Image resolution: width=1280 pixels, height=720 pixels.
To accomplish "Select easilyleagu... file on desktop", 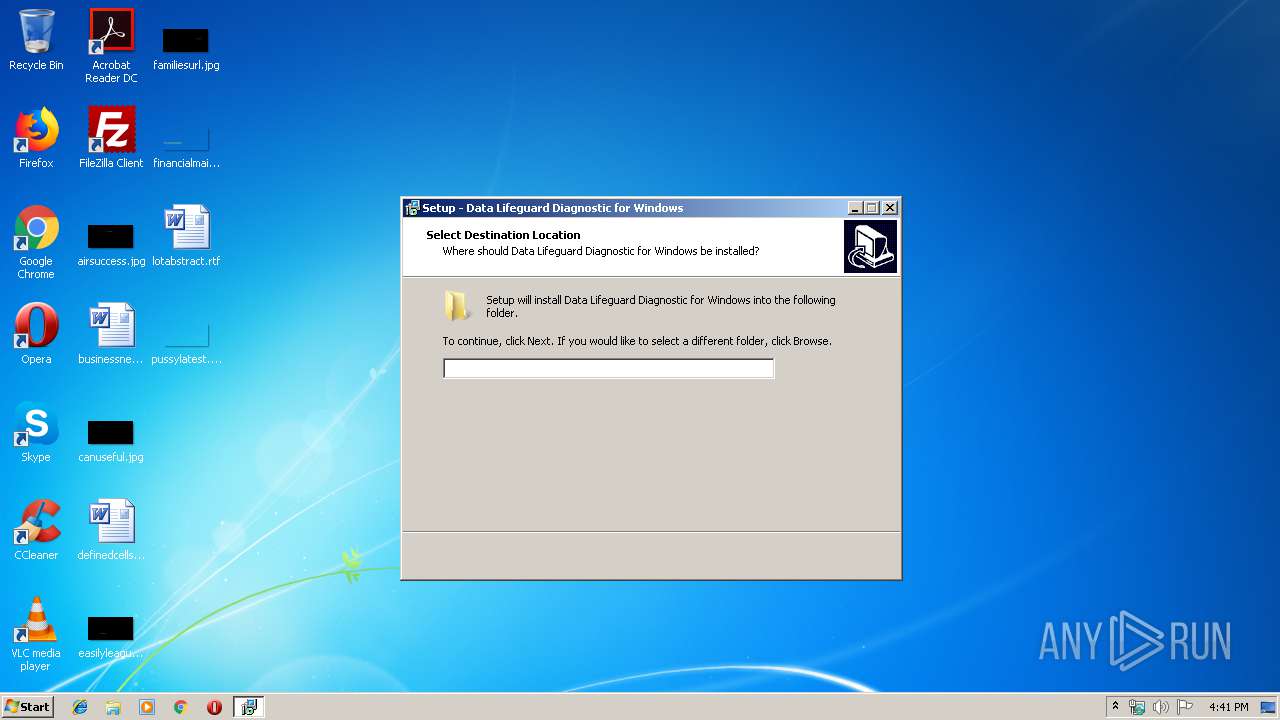I will click(x=111, y=636).
